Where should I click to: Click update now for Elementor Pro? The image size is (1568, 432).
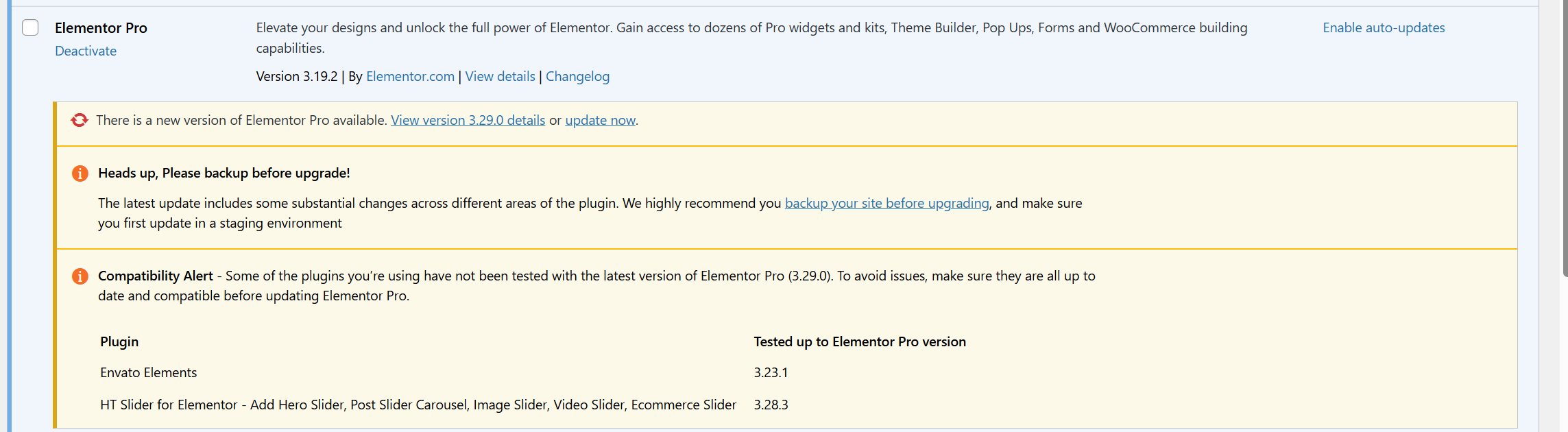600,119
